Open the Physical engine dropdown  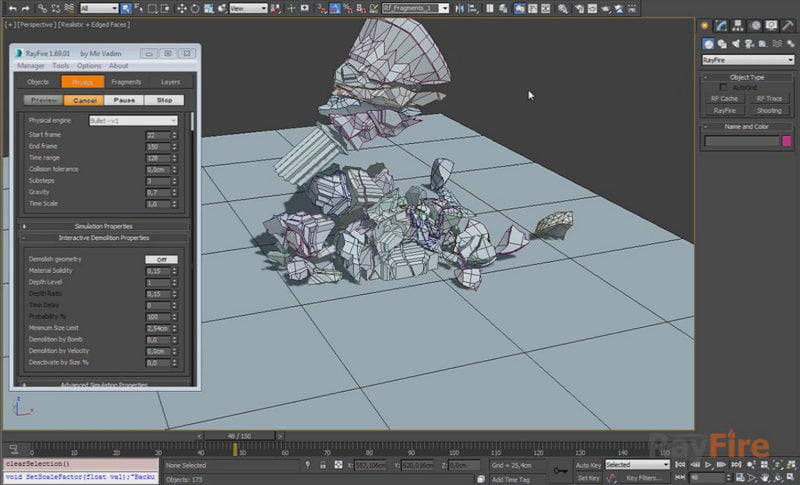[x=133, y=120]
